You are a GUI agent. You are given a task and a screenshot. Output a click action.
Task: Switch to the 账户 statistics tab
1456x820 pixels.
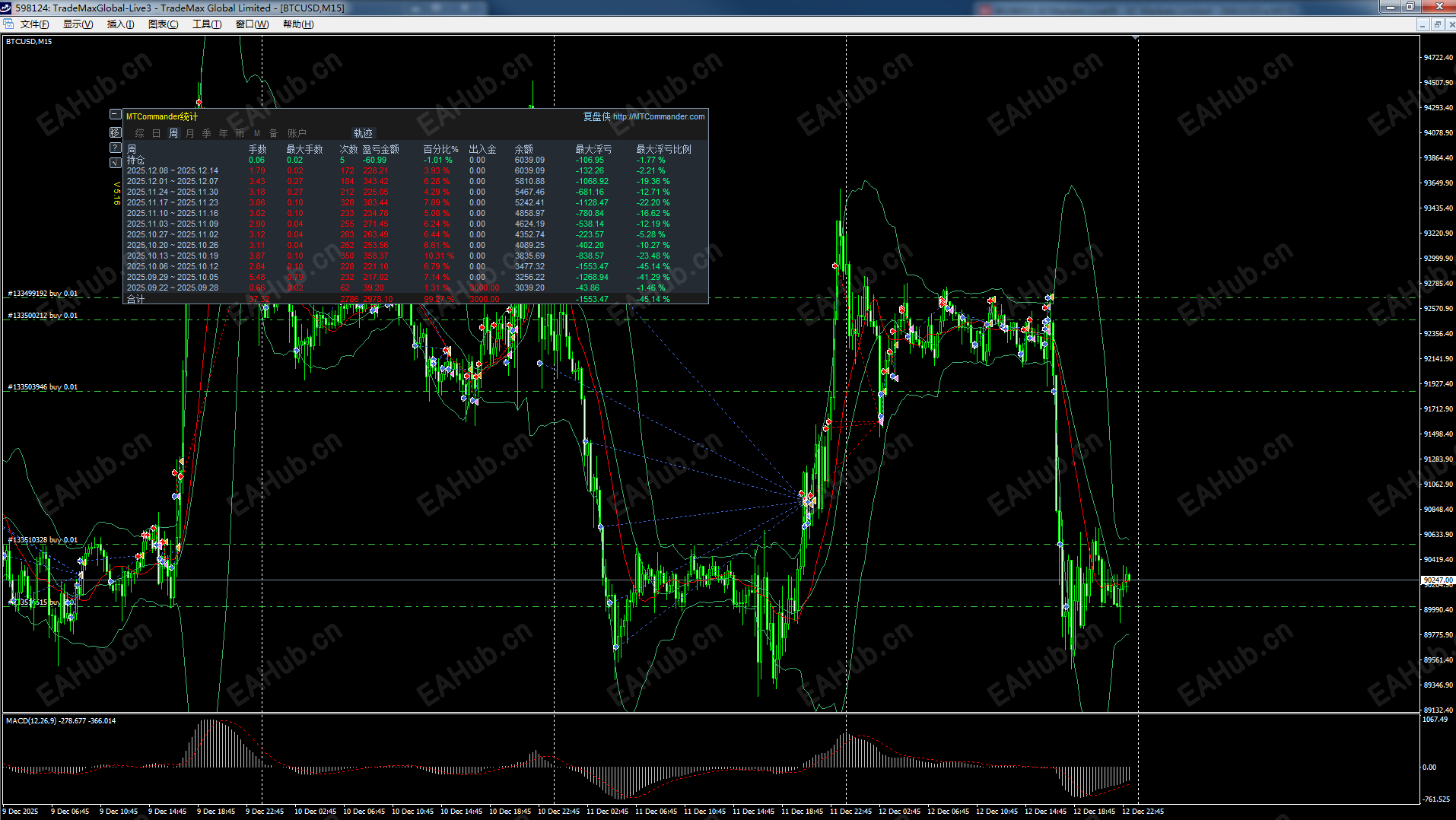[297, 132]
